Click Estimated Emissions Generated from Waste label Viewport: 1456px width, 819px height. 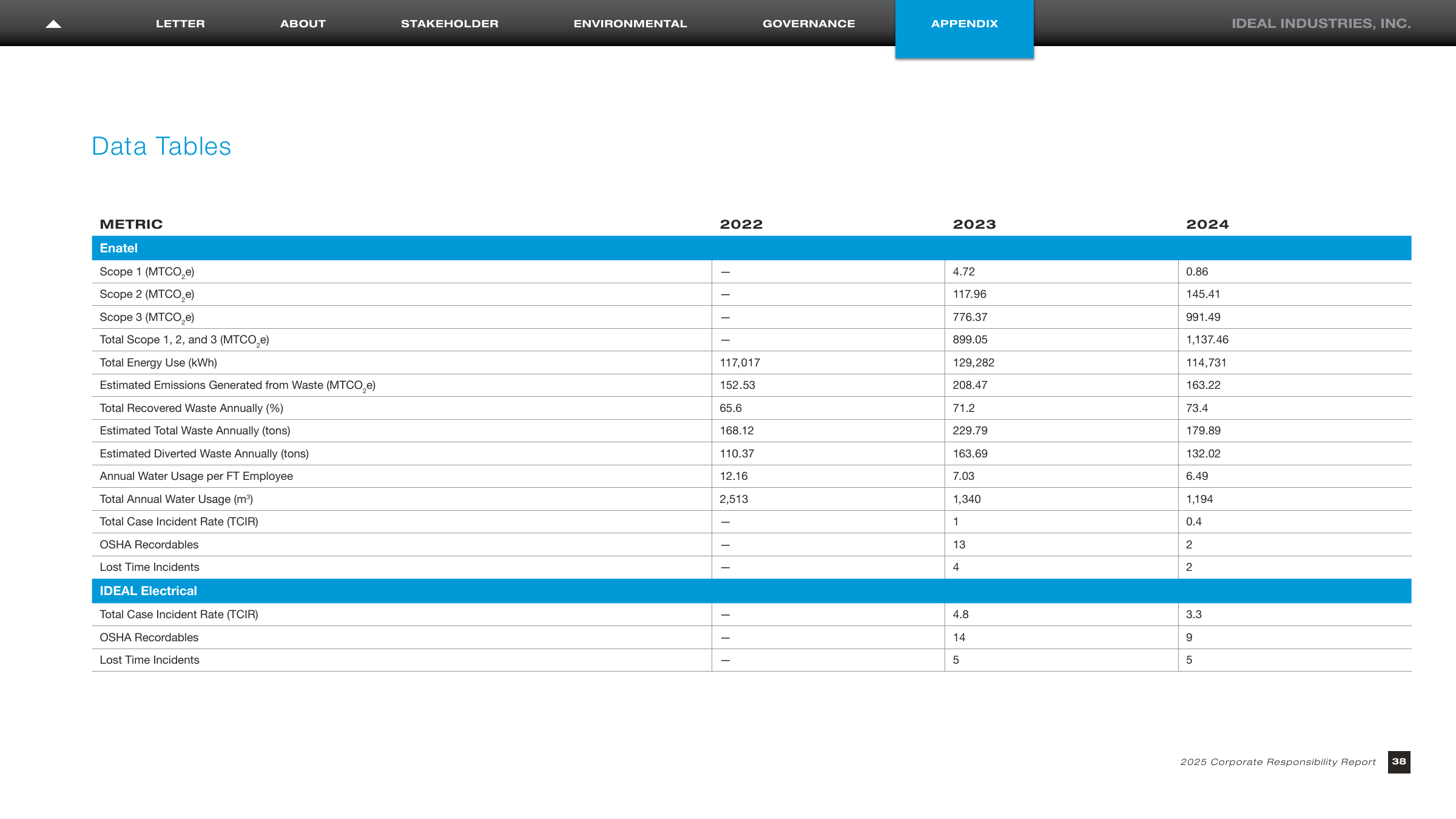237,386
